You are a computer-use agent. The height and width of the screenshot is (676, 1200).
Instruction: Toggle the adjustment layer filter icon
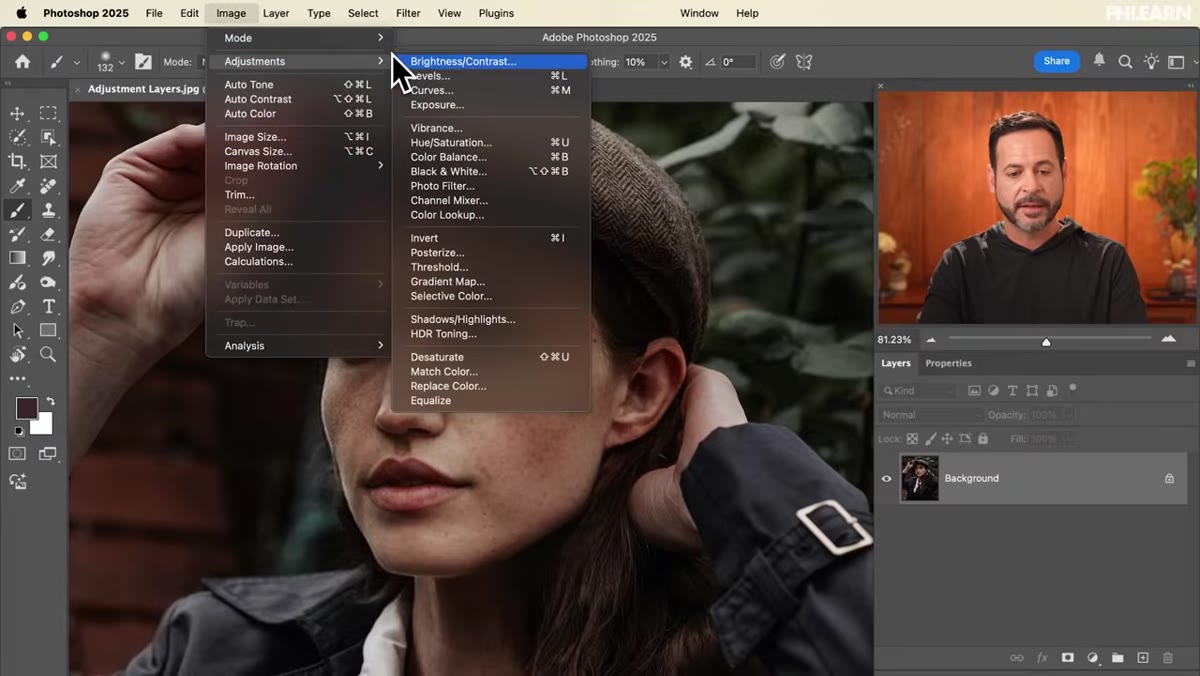pyautogui.click(x=993, y=391)
